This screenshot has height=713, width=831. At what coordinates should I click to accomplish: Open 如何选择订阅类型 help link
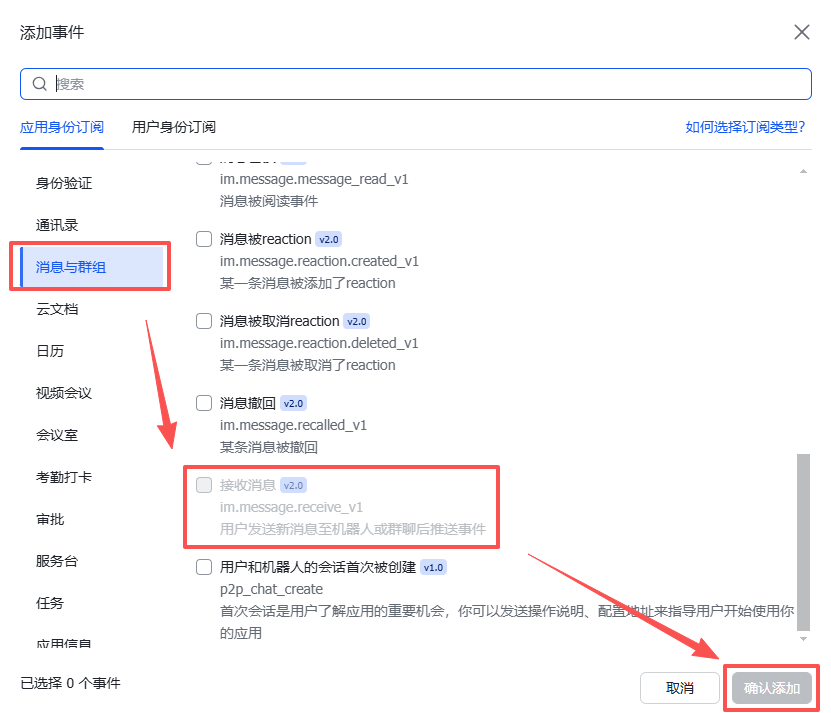[x=745, y=127]
